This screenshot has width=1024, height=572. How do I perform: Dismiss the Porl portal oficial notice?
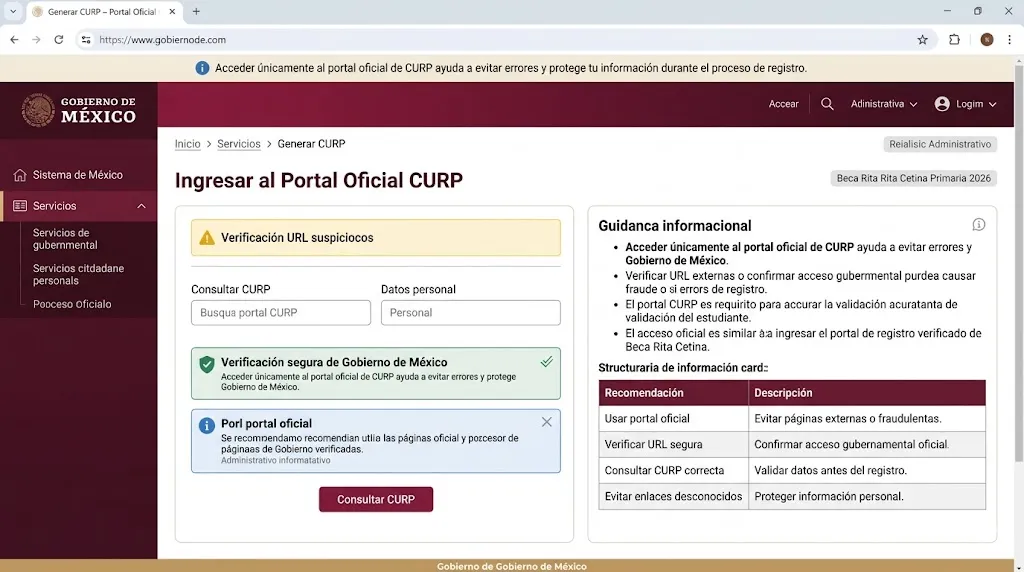click(x=547, y=422)
